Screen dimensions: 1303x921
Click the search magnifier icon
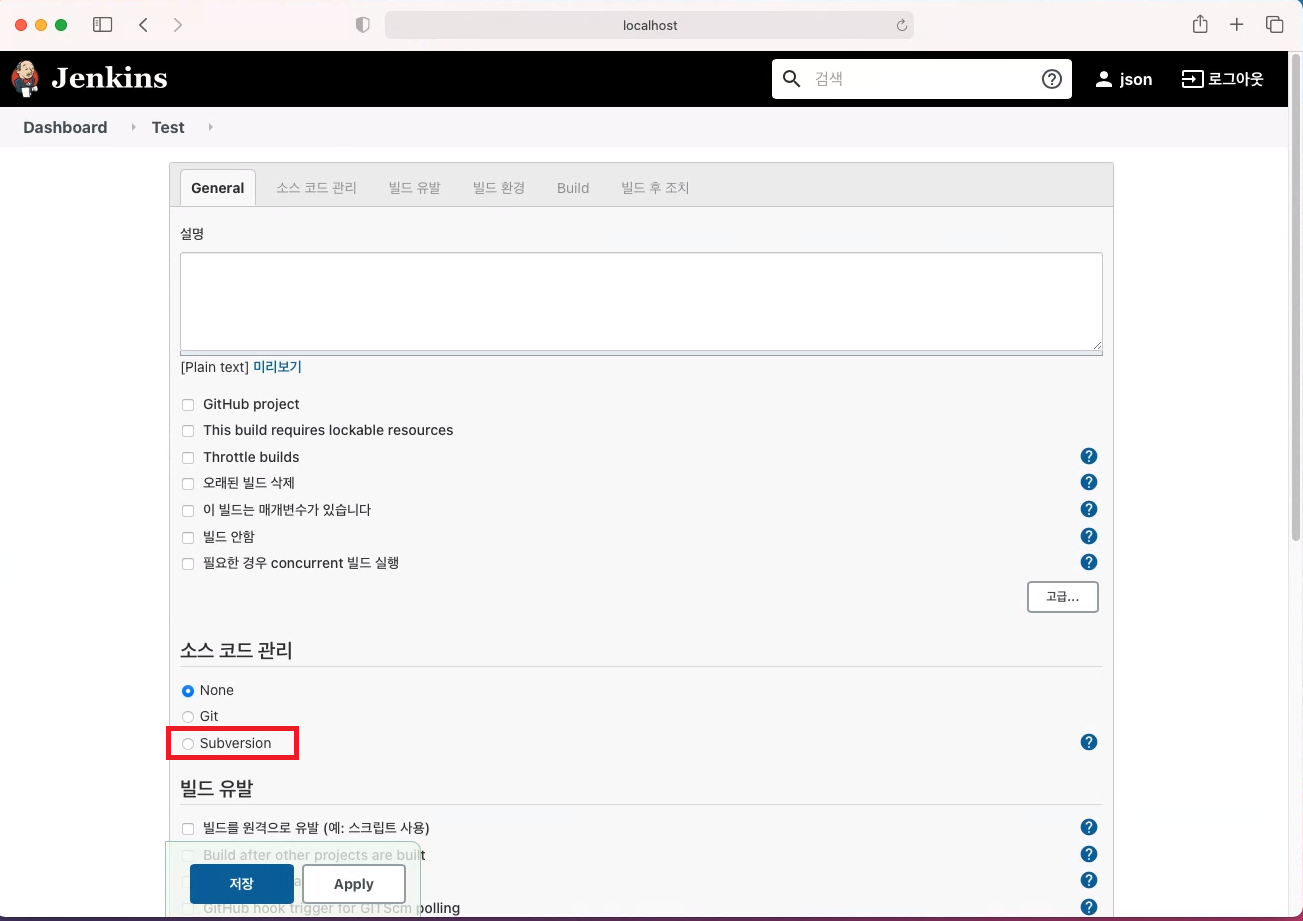pyautogui.click(x=791, y=79)
